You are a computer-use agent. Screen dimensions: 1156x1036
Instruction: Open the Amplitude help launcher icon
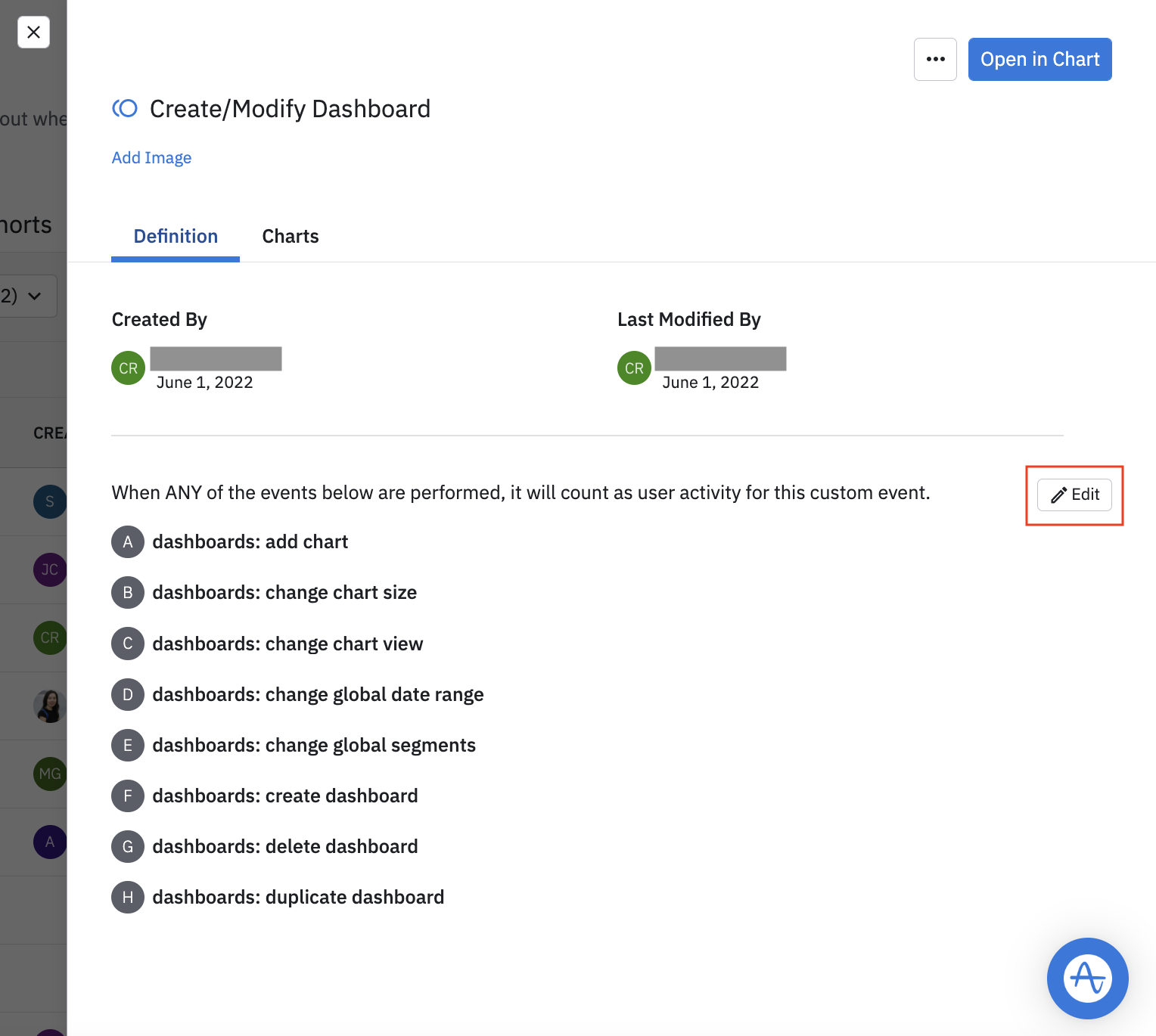[1087, 979]
